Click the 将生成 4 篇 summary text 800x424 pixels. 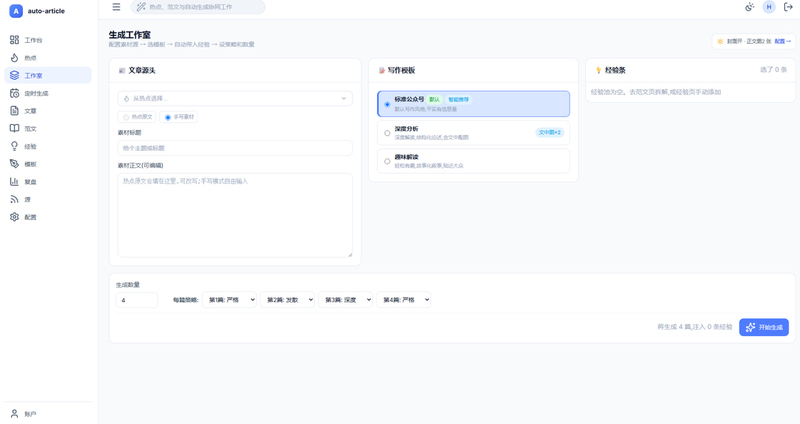pyautogui.click(x=694, y=327)
